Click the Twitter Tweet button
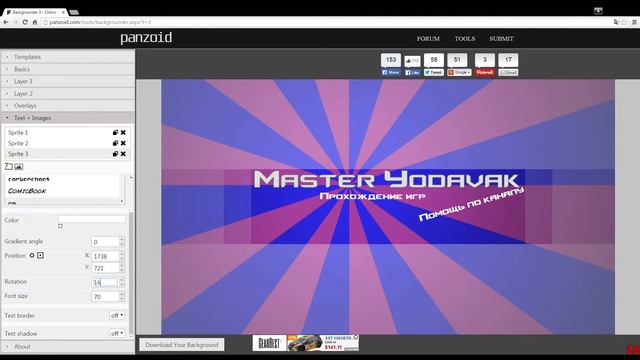 pyautogui.click(x=433, y=72)
